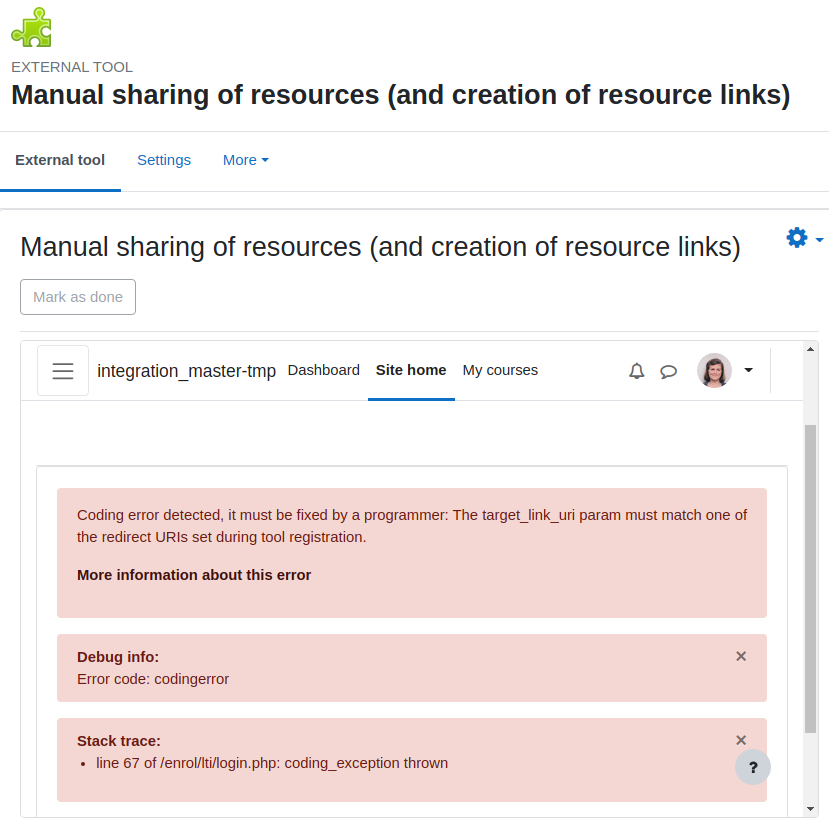Click the embedded frame vertical scrollbar thumb
This screenshot has height=827, width=829.
click(x=810, y=578)
